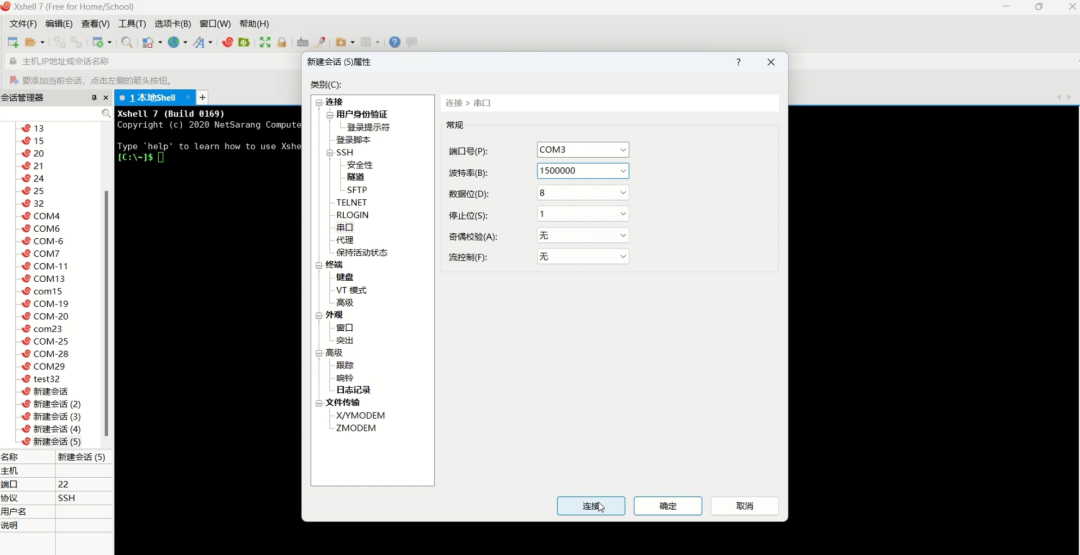Select 新建会话 (3) in session manager
Viewport: 1080px width, 555px height.
(x=56, y=417)
